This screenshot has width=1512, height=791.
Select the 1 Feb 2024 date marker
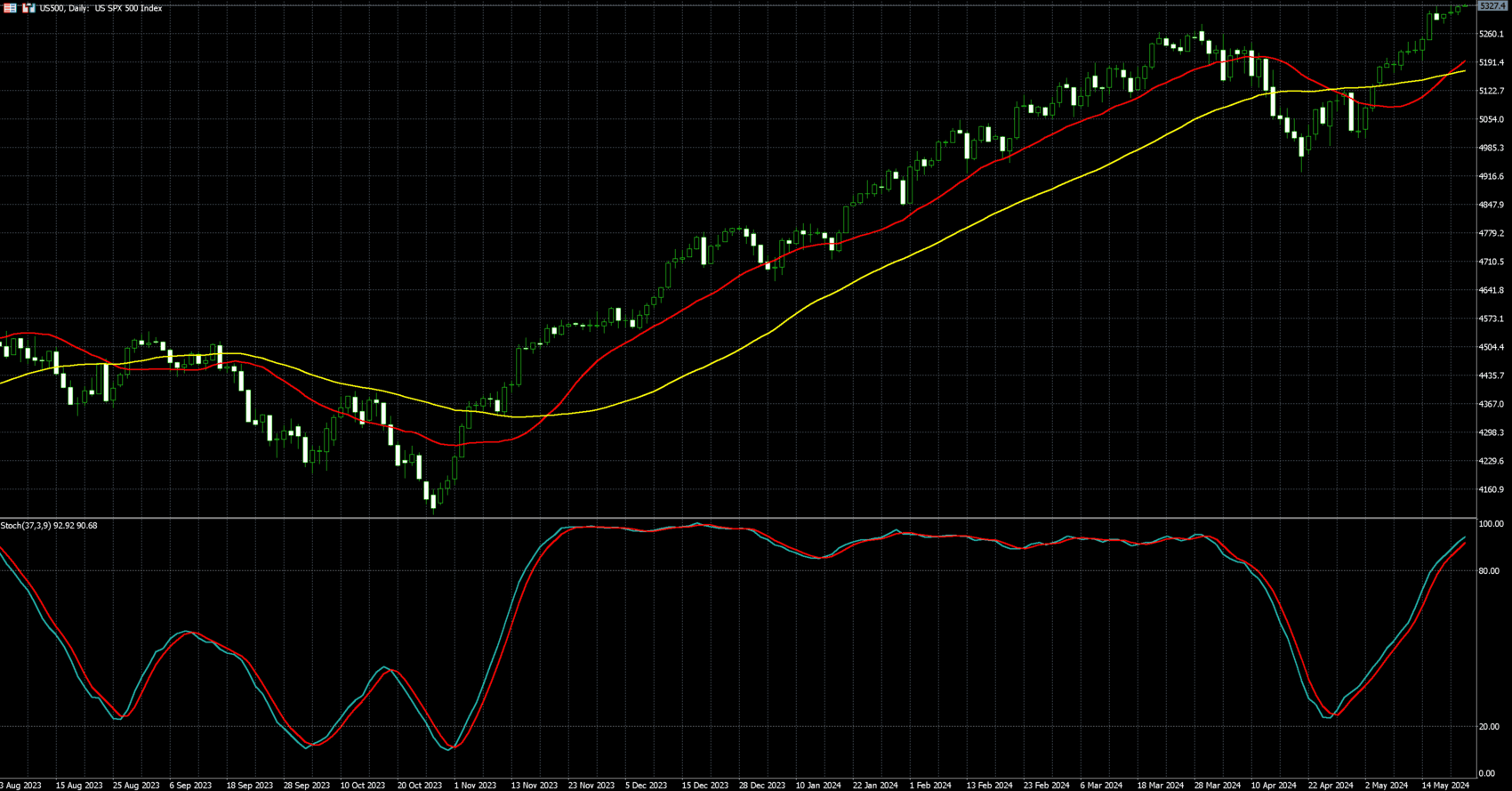pos(932,786)
